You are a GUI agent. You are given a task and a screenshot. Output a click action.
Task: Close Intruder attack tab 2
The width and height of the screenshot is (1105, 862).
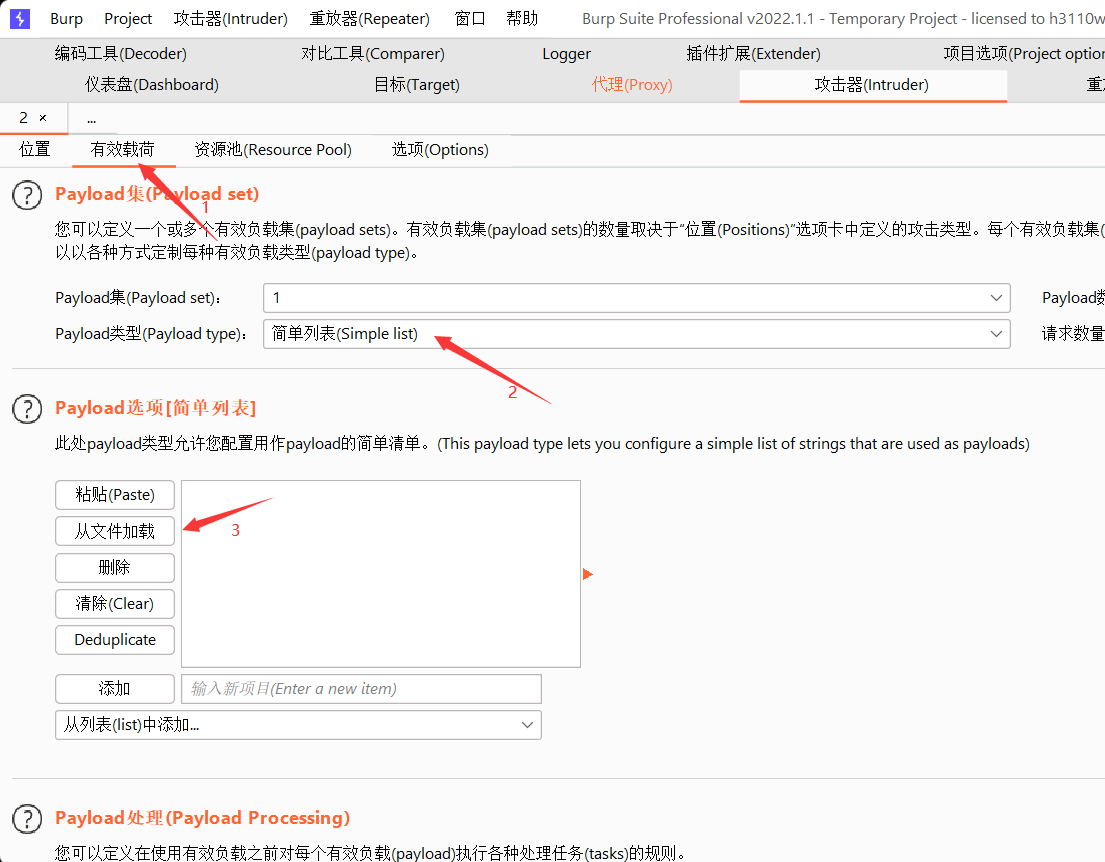click(x=43, y=118)
